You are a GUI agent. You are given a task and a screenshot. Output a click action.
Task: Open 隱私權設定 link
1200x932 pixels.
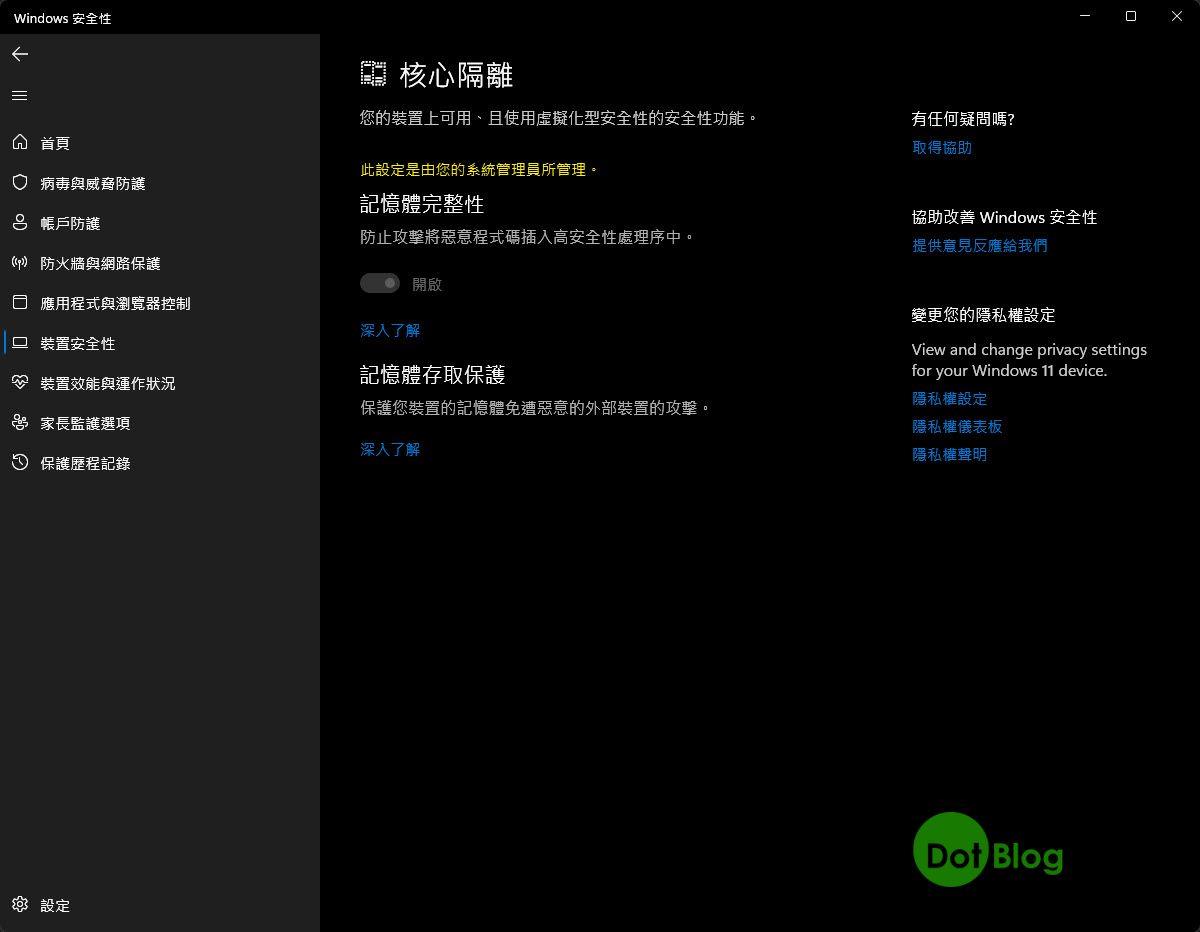[950, 398]
